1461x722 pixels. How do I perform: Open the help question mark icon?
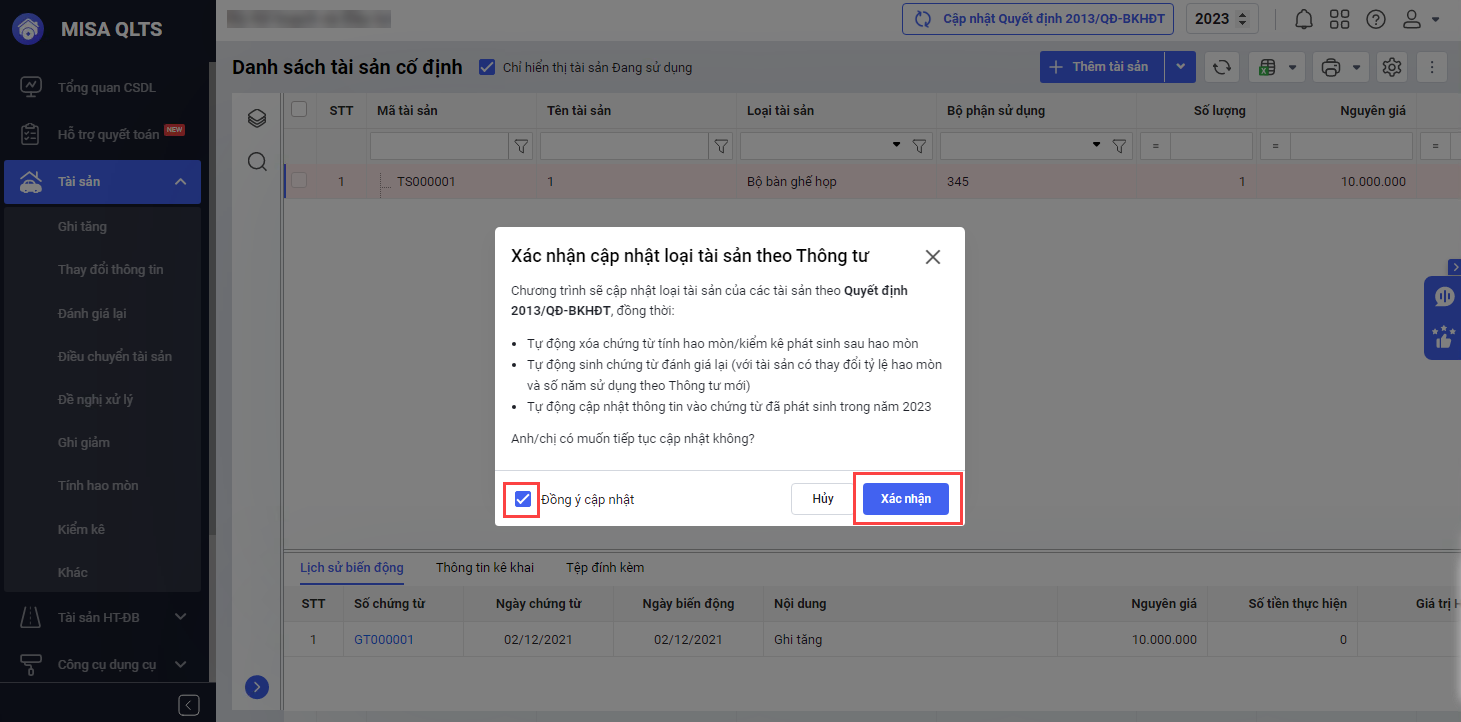(1376, 19)
